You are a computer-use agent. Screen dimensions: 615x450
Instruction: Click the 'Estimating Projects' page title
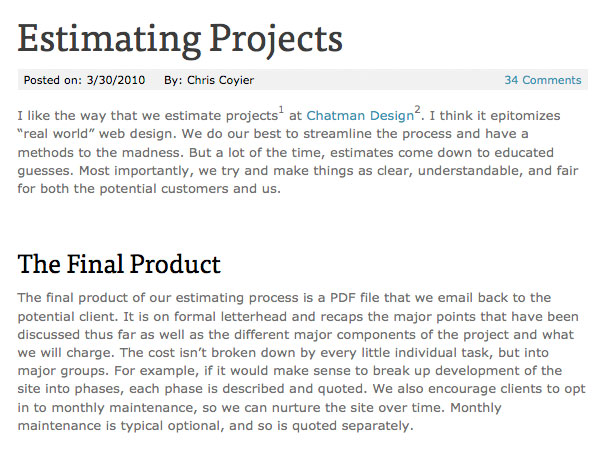(x=180, y=39)
